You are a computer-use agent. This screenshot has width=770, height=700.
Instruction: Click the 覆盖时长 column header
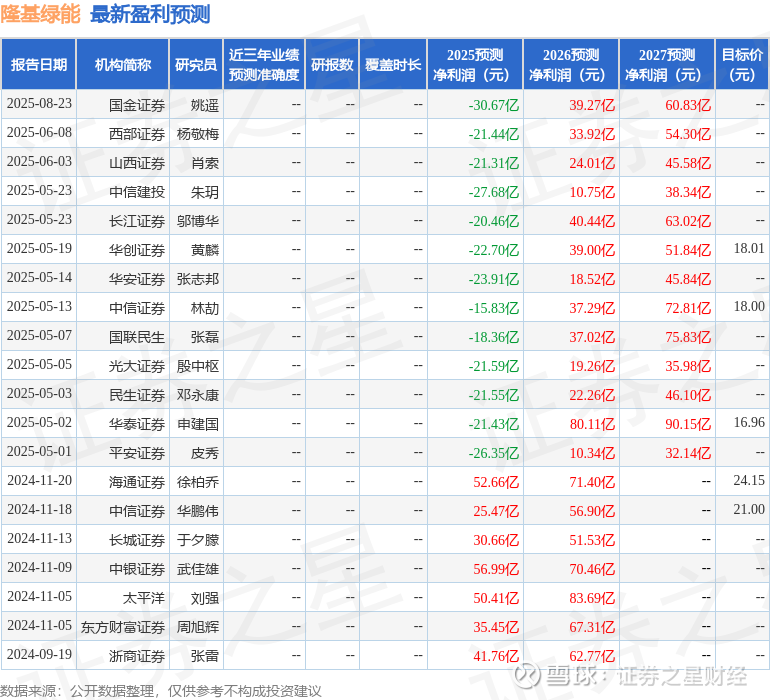click(393, 64)
